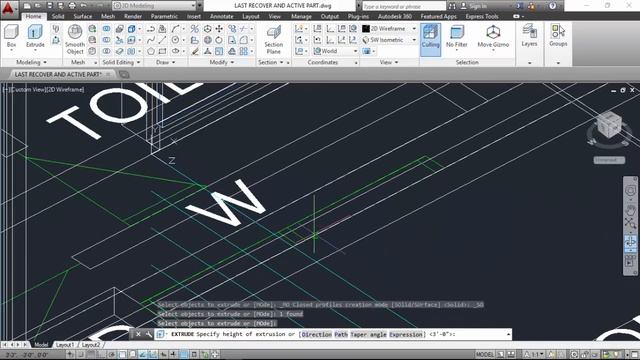Select the Spline draw tool

tap(151, 40)
